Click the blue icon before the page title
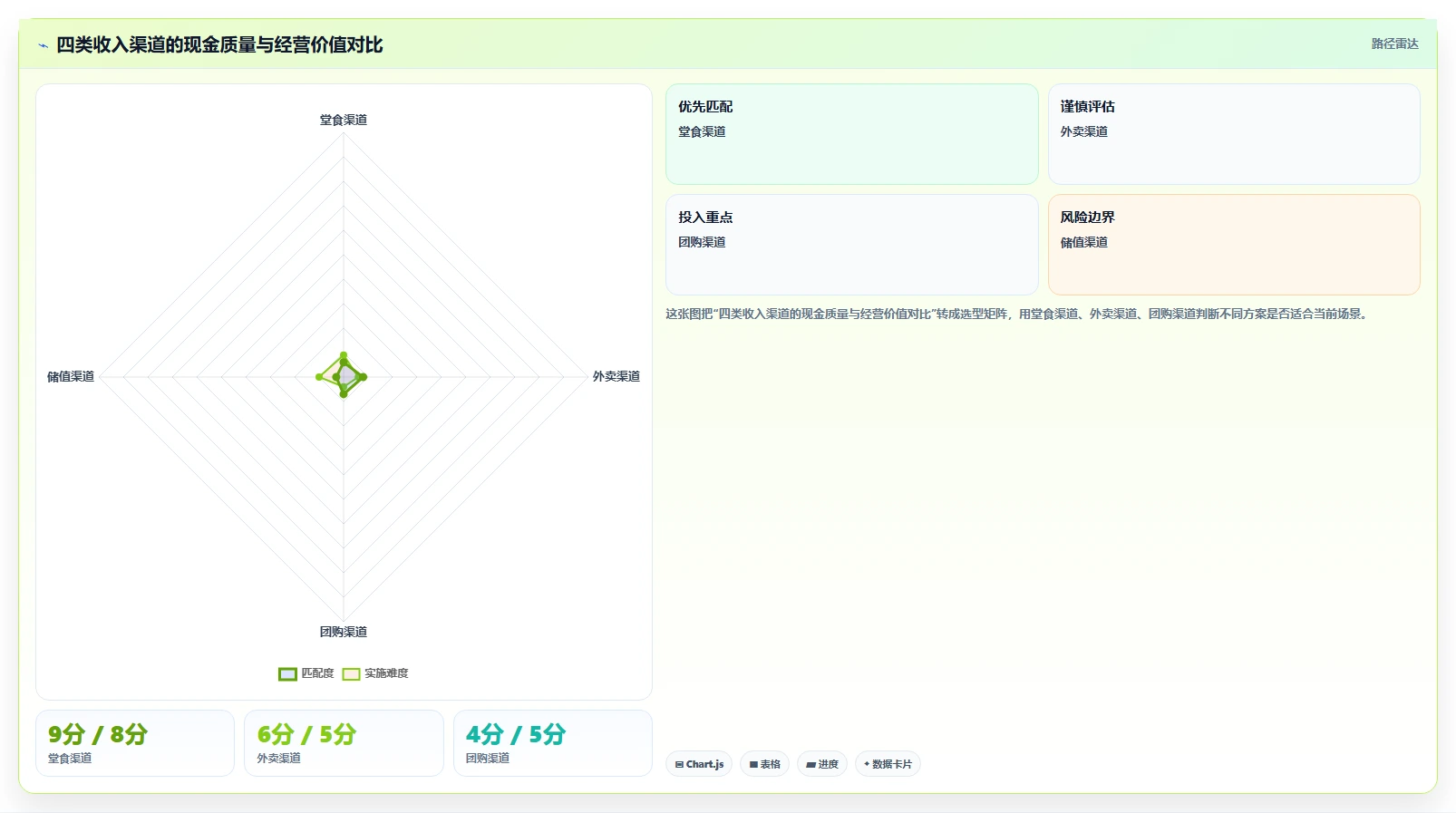 pyautogui.click(x=43, y=45)
